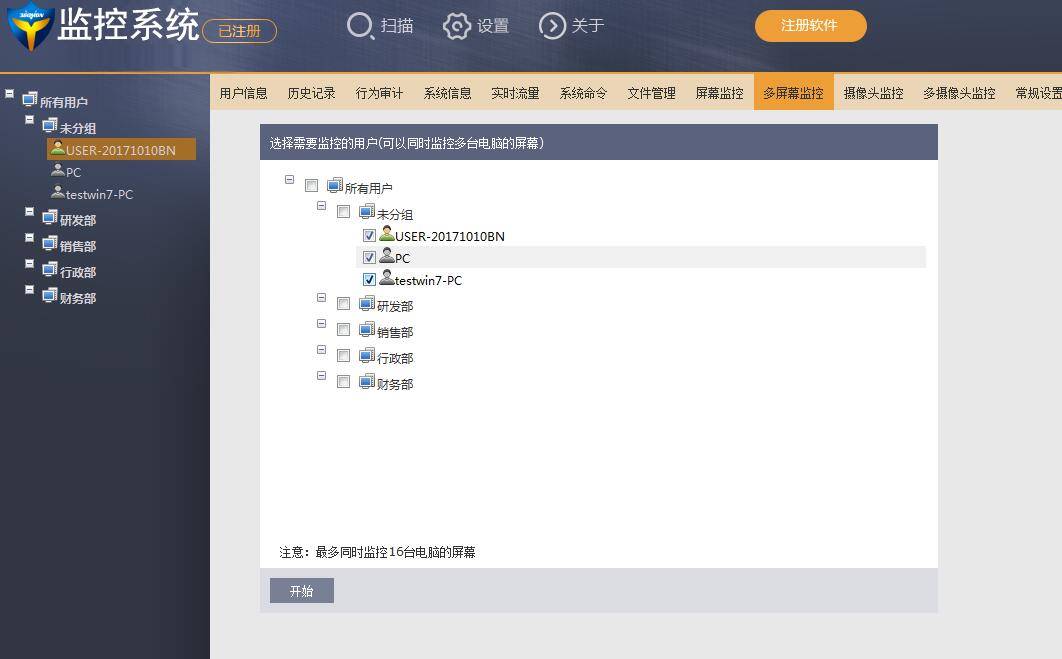Viewport: 1062px width, 659px height.
Task: Click green user icon beside USER-20171010BN in panel
Action: 387,234
